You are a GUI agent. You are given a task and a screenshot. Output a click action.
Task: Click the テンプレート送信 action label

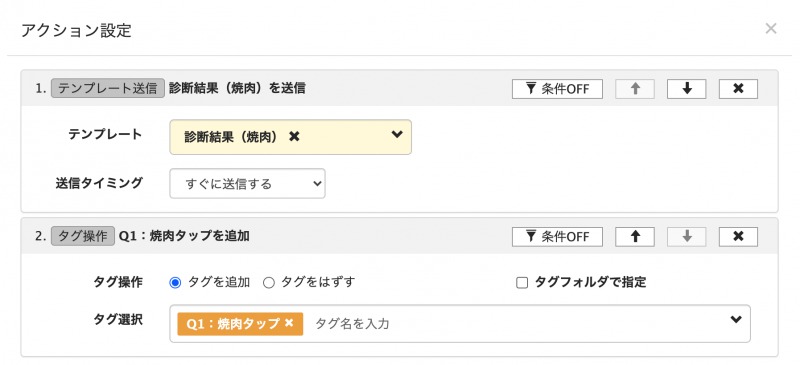tap(108, 88)
